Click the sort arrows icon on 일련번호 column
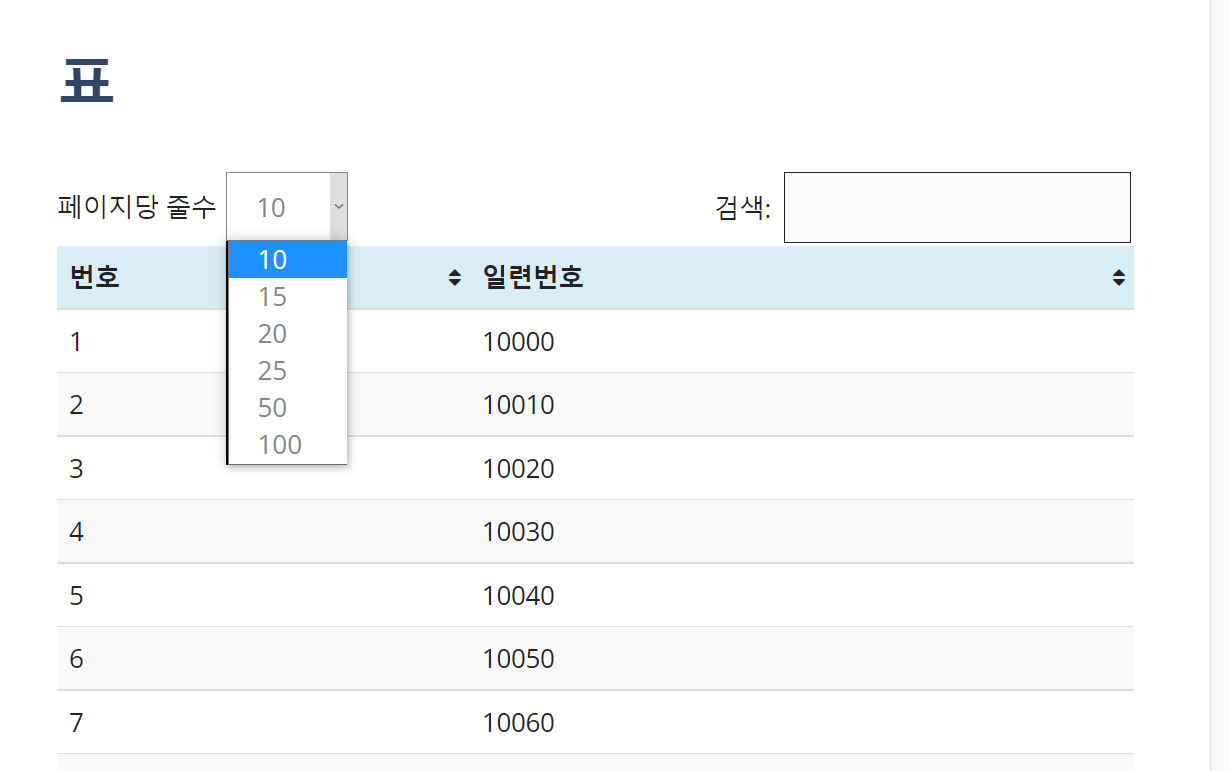Image resolution: width=1230 pixels, height=771 pixels. (x=1117, y=276)
